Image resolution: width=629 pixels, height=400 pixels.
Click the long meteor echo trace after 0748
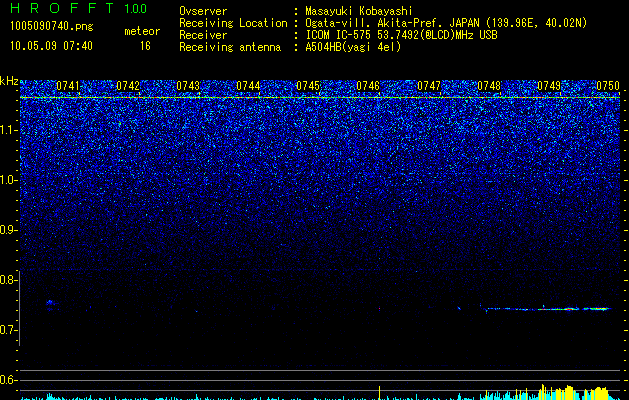tap(548, 309)
